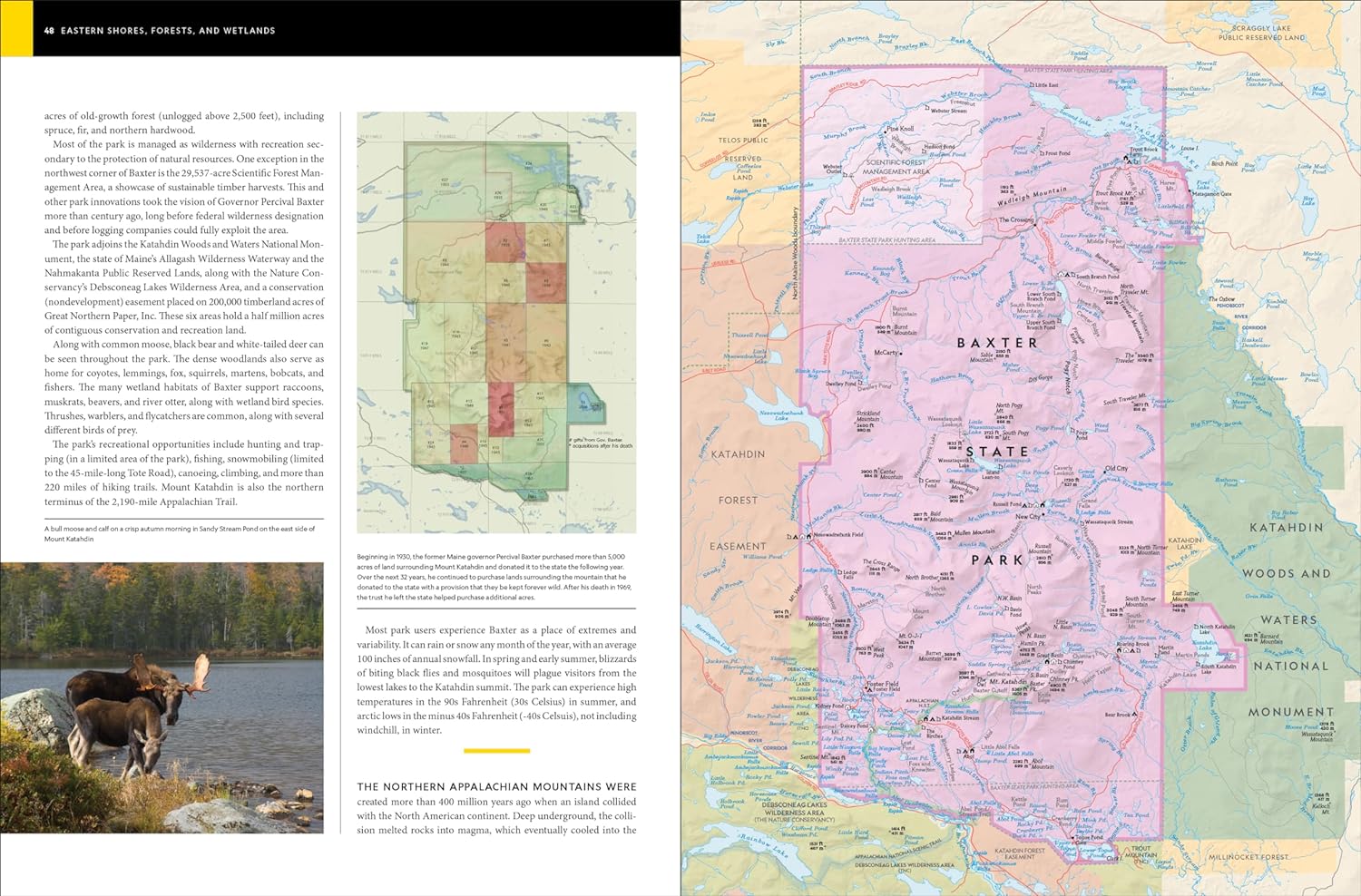Screen dimensions: 1361x896
Task: Click the yellow square in the page header
Action: pyautogui.click(x=16, y=28)
